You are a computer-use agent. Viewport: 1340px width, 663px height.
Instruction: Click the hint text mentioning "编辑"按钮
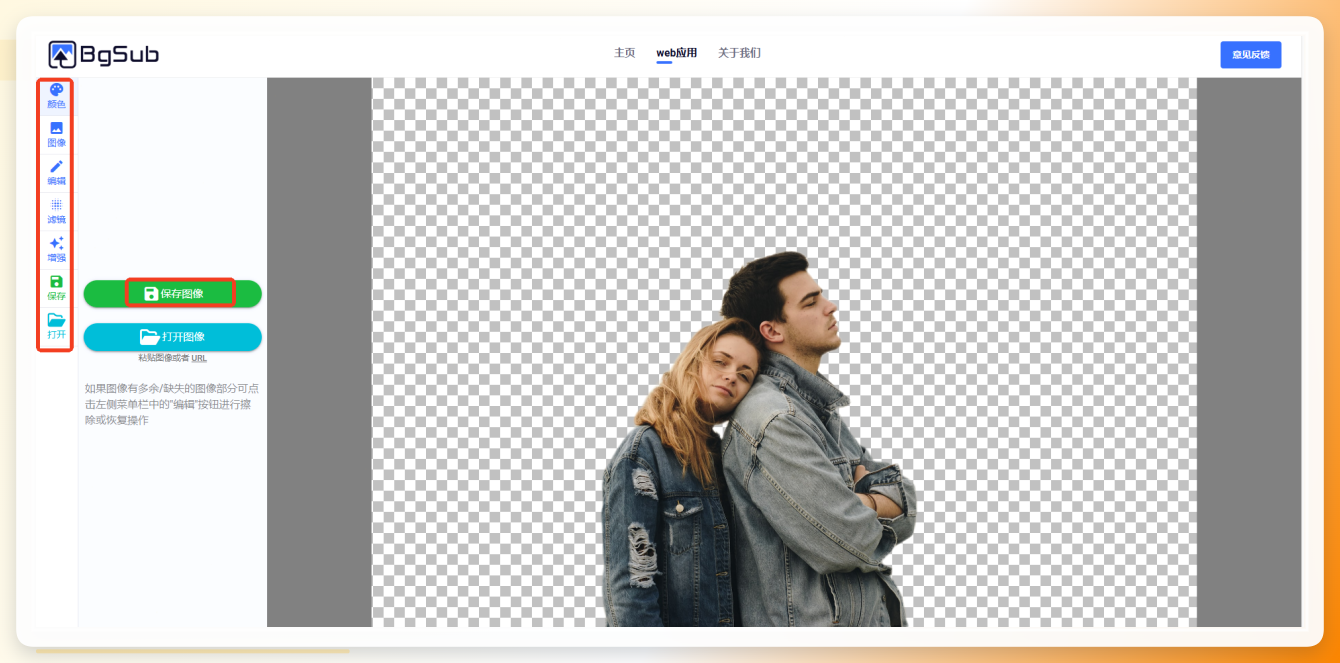point(172,404)
